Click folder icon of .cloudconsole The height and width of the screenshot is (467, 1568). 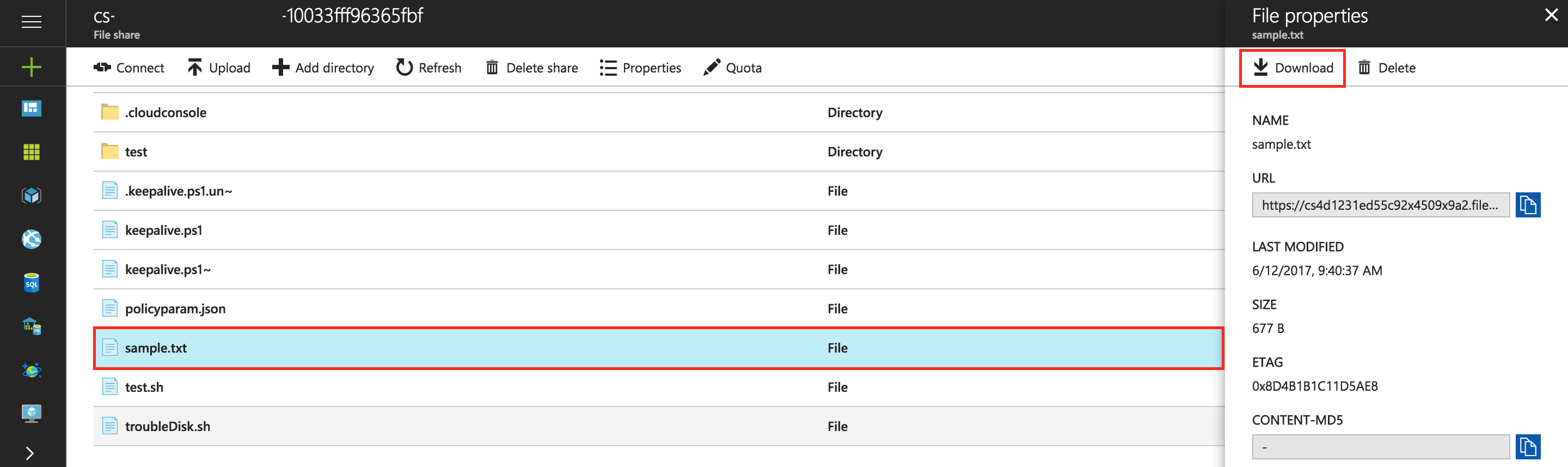click(x=109, y=112)
